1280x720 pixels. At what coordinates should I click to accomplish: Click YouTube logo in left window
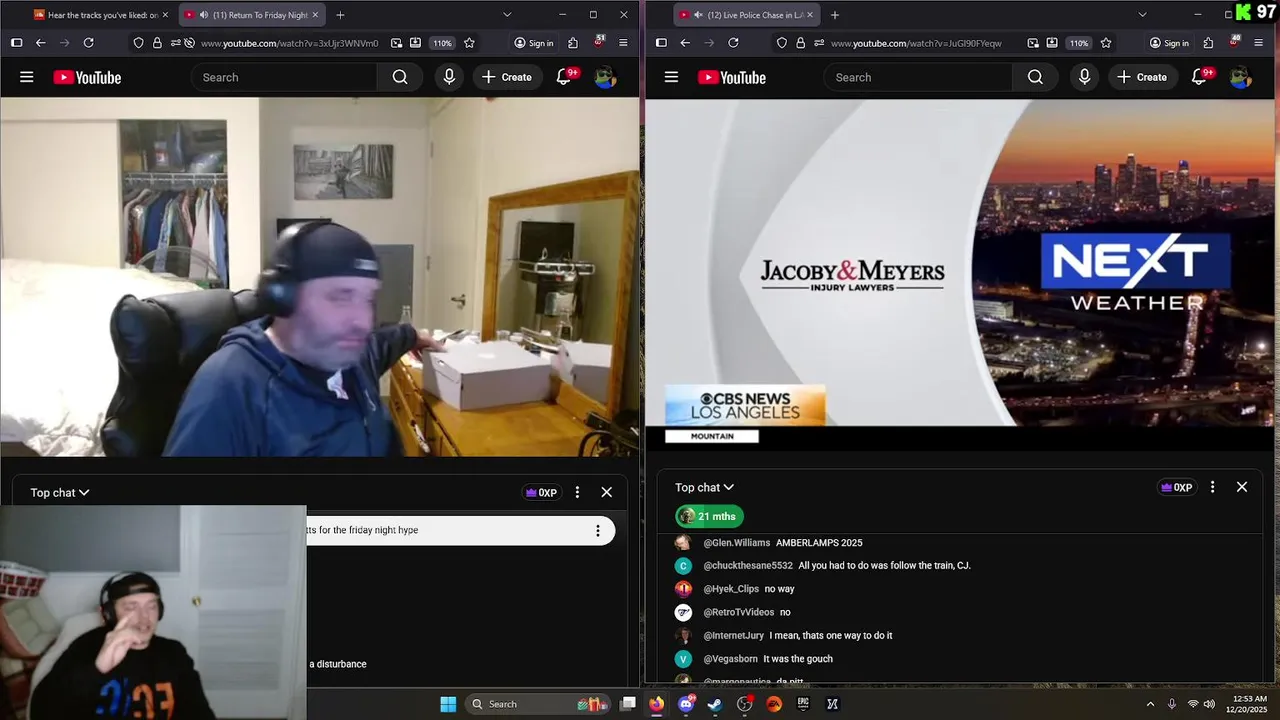[x=87, y=77]
